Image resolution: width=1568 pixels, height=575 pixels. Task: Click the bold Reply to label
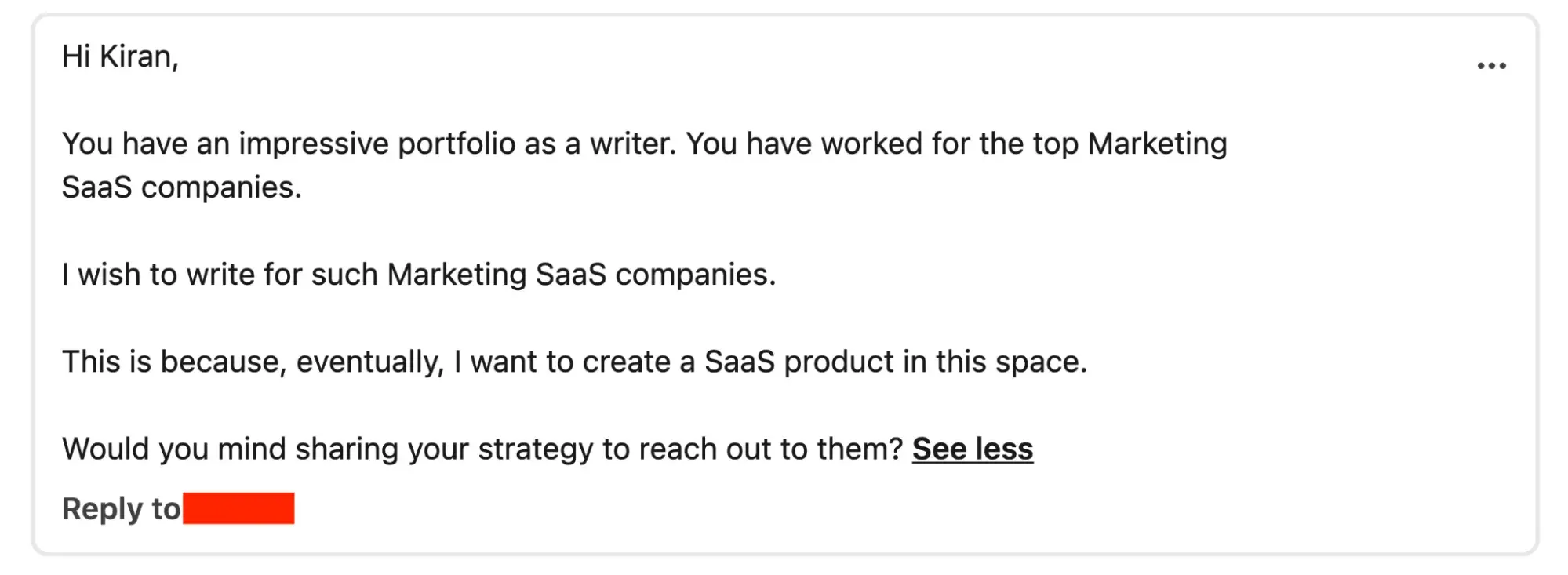tap(120, 508)
